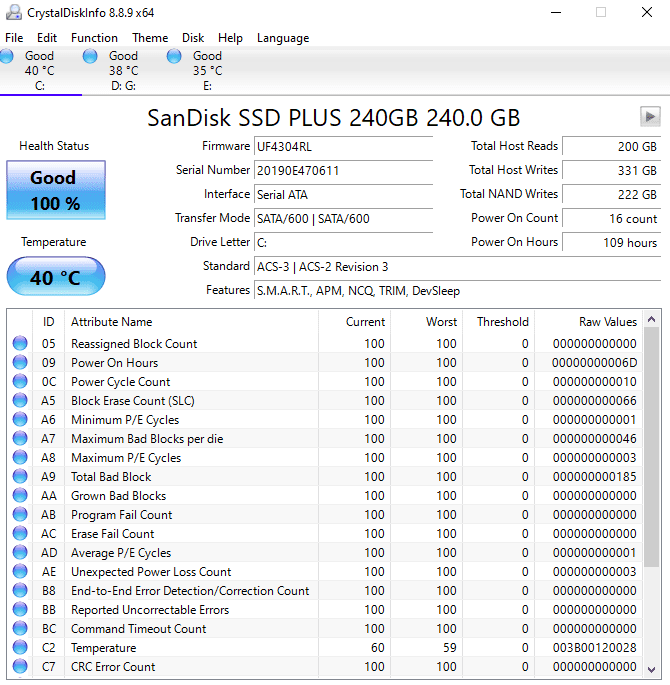The image size is (670, 685).
Task: Open the Function menu
Action: (94, 38)
